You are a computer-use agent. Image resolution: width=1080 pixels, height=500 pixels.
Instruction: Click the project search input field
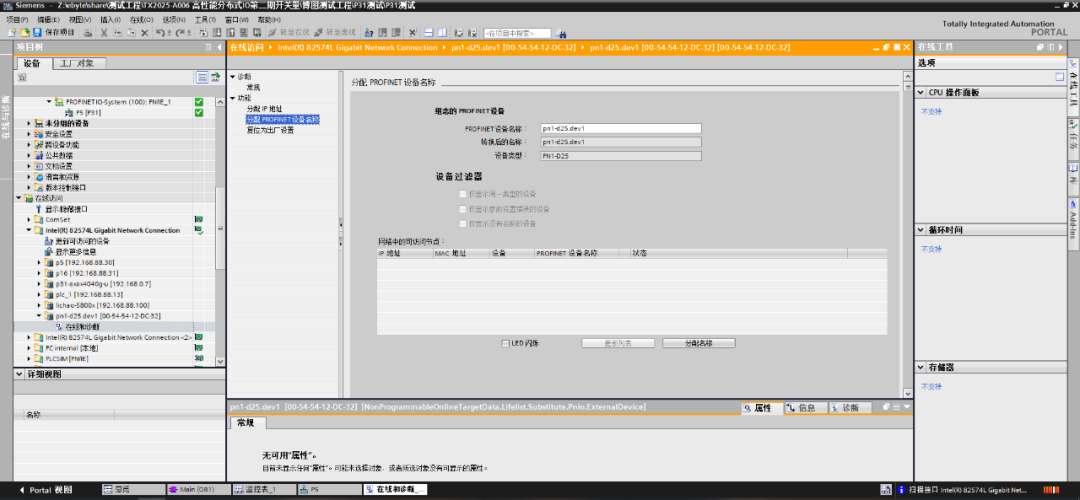[x=517, y=33]
